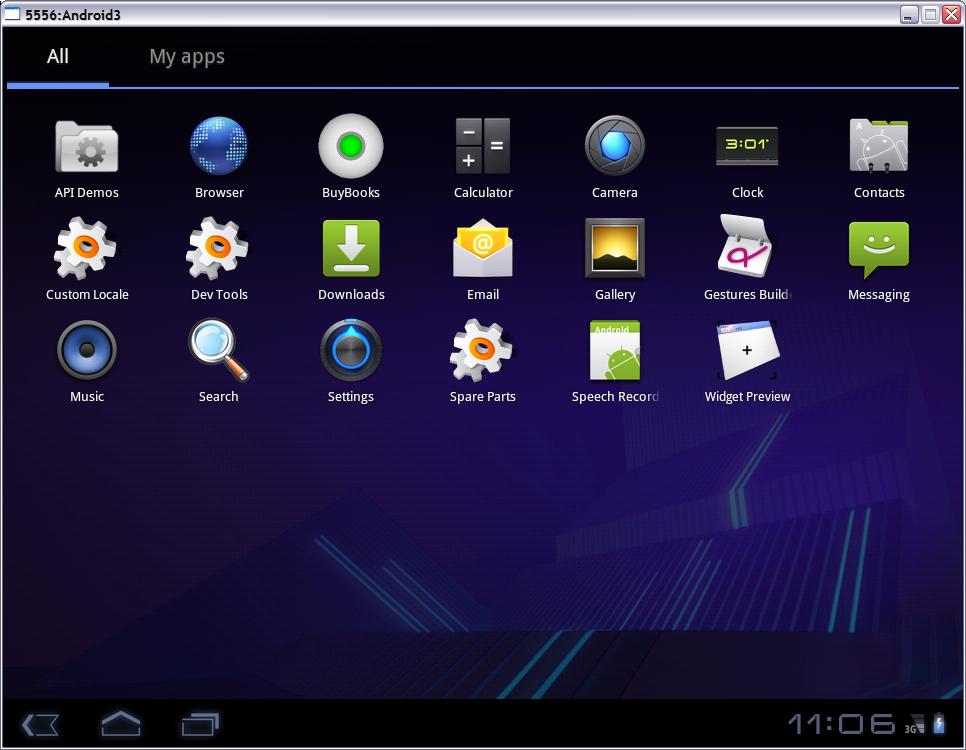
Task: Tap the Home navigation button
Action: [x=121, y=724]
